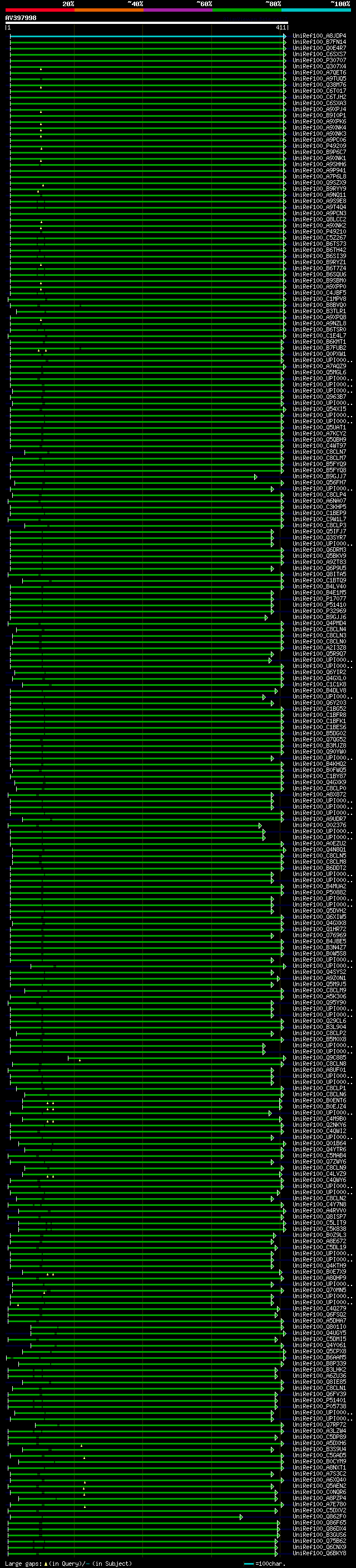Open hit UniRef100_B7FN14
The width and height of the screenshot is (356, 1568).
point(319,42)
